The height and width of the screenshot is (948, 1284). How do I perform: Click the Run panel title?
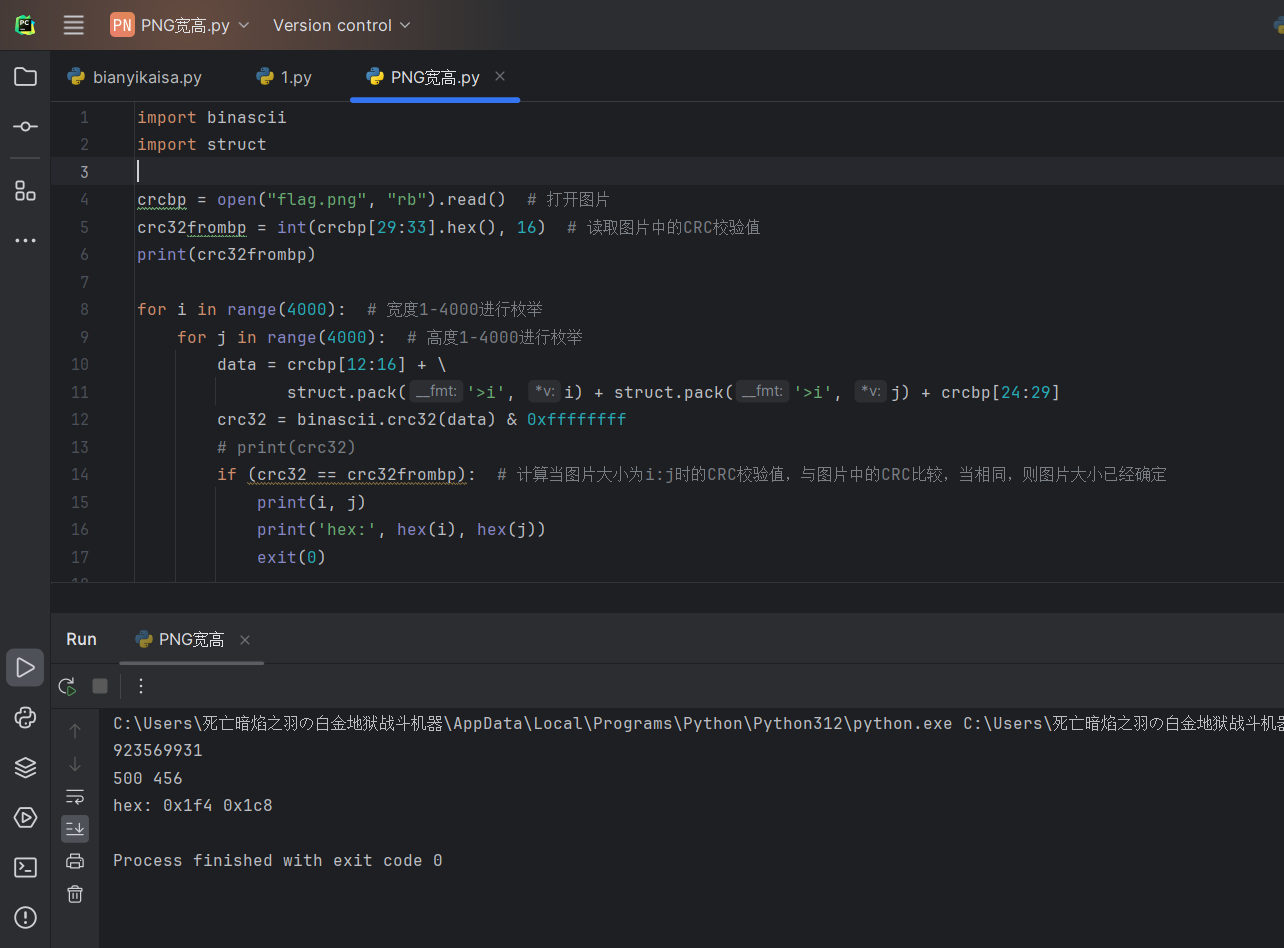pos(82,639)
